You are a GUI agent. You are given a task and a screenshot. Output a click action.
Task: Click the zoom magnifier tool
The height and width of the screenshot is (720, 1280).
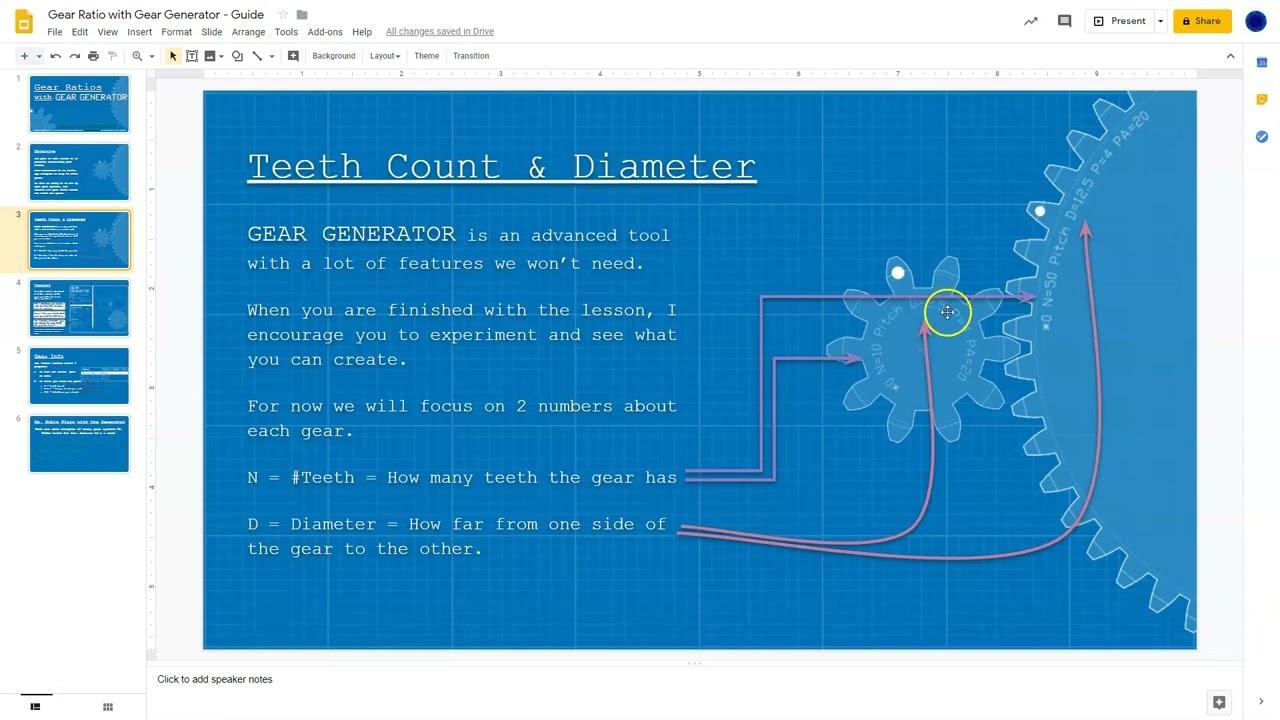tap(137, 56)
